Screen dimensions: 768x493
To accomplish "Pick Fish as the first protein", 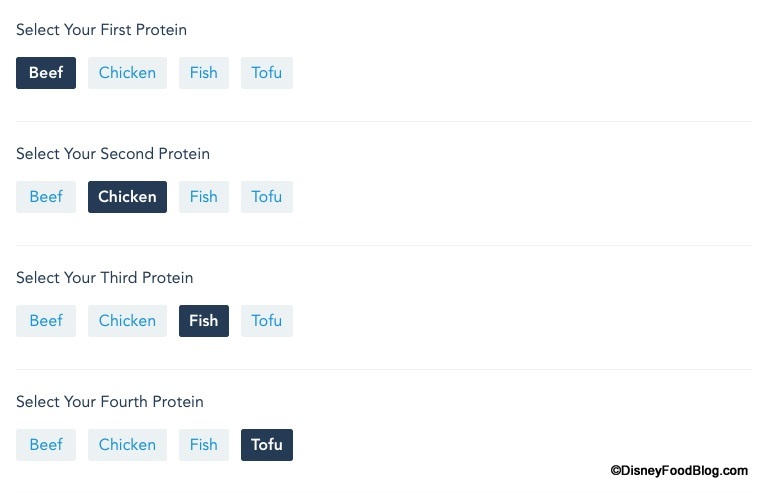I will click(x=203, y=73).
